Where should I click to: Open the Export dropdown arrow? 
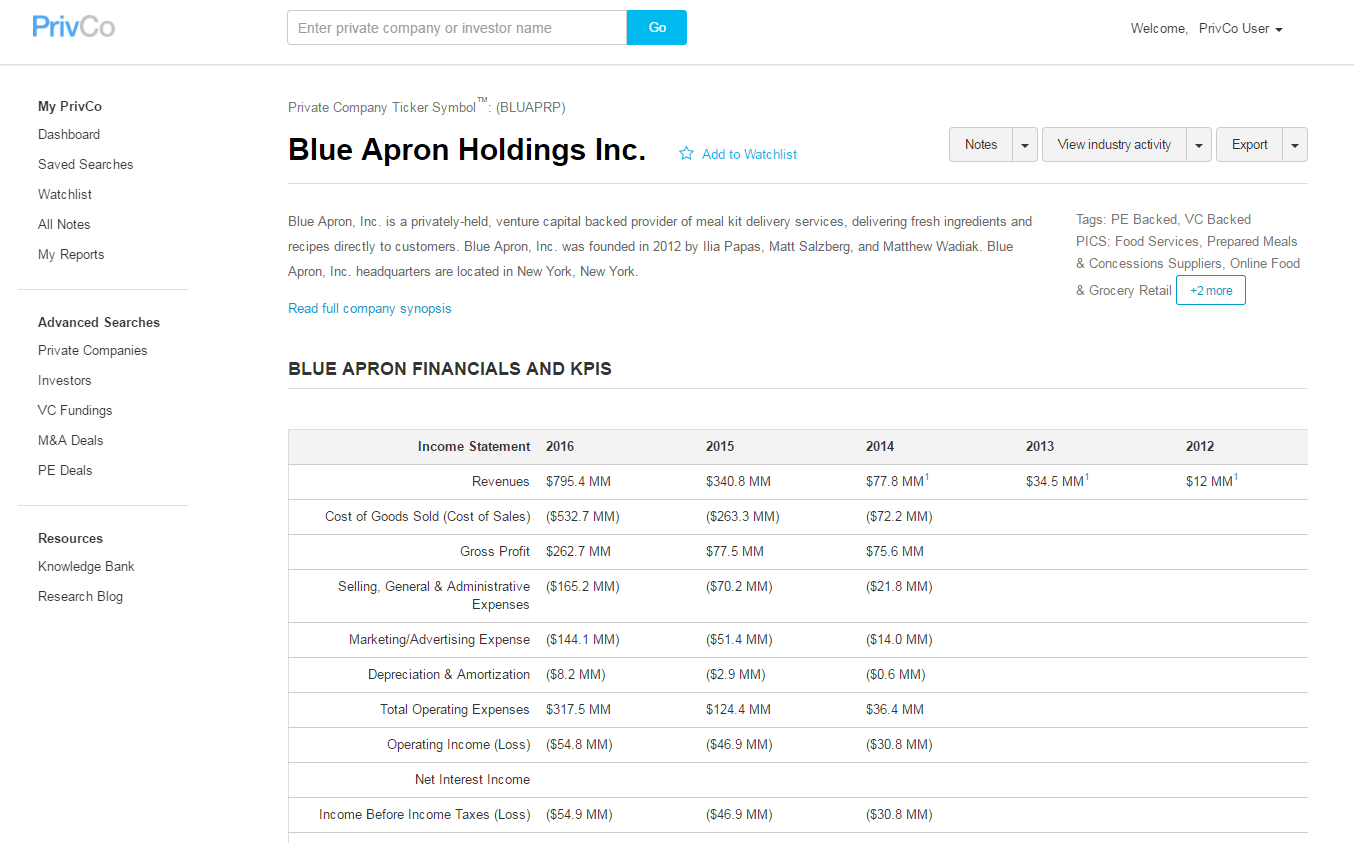coord(1295,145)
